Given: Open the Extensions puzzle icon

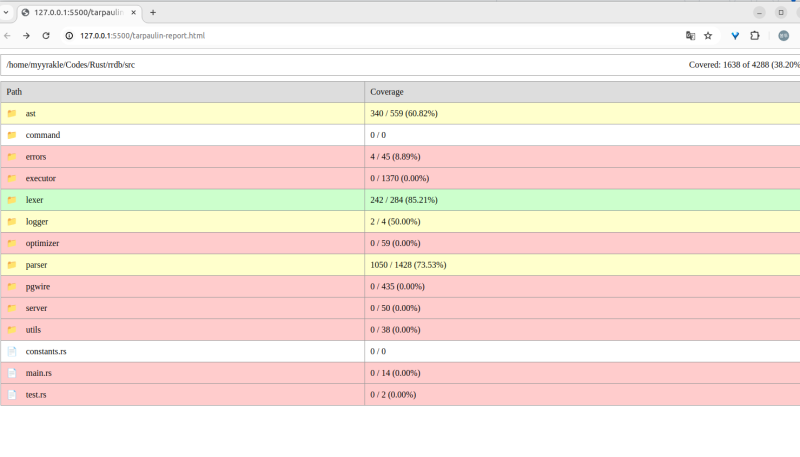Looking at the screenshot, I should 755,35.
